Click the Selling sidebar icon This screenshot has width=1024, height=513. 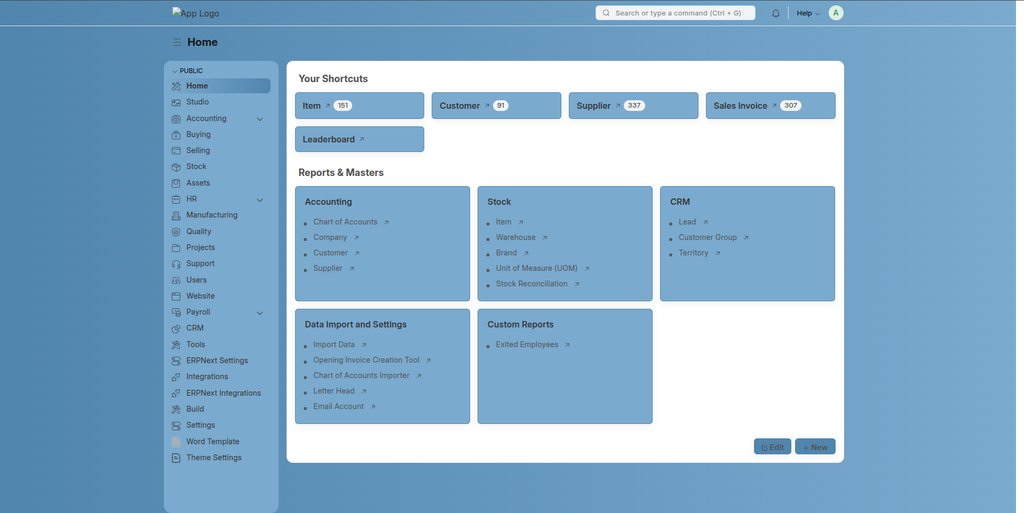tap(176, 151)
